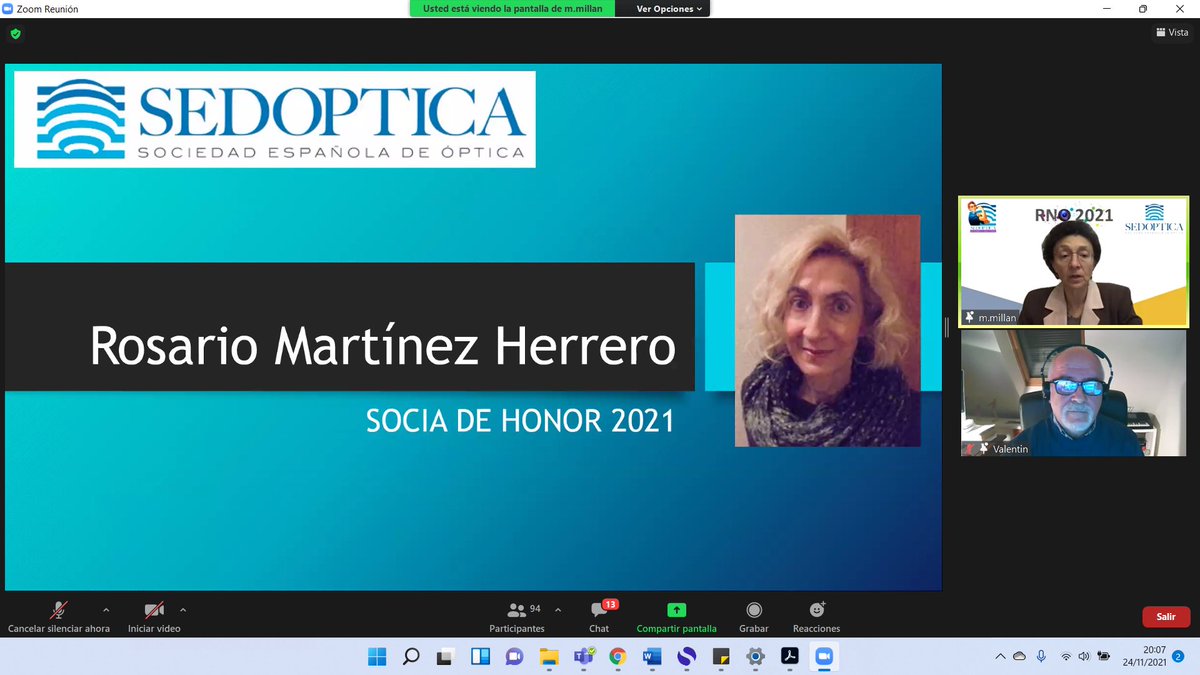Start recording with Grabar
The image size is (1200, 675).
point(754,617)
